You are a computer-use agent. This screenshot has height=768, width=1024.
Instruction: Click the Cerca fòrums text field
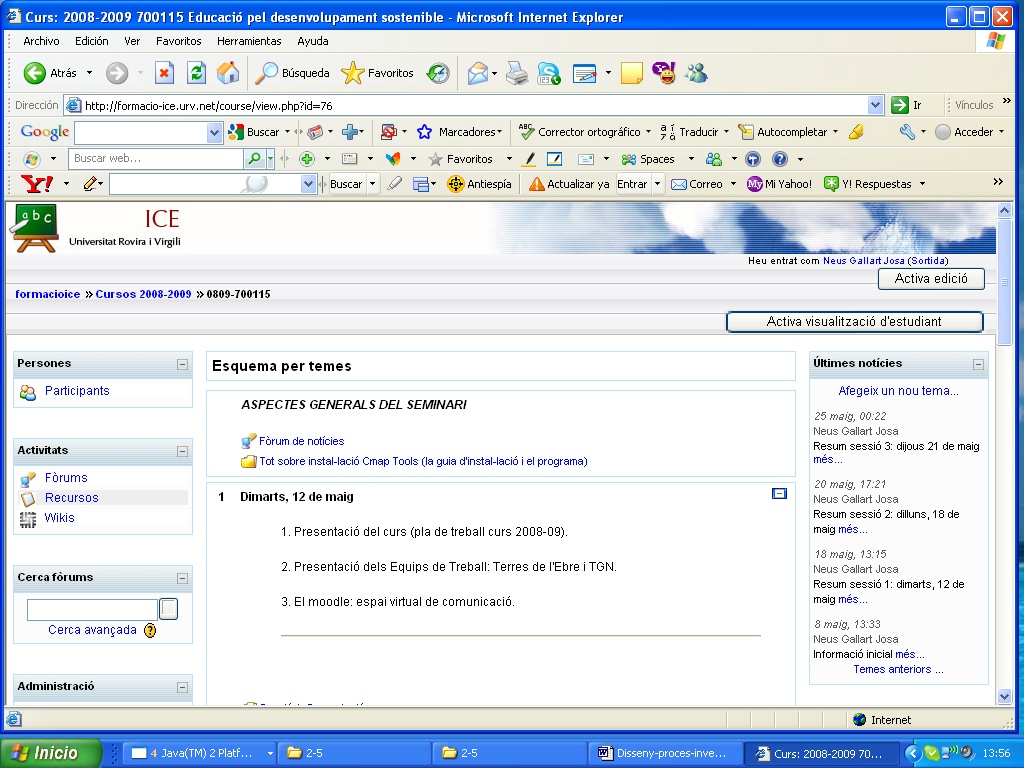tap(92, 609)
